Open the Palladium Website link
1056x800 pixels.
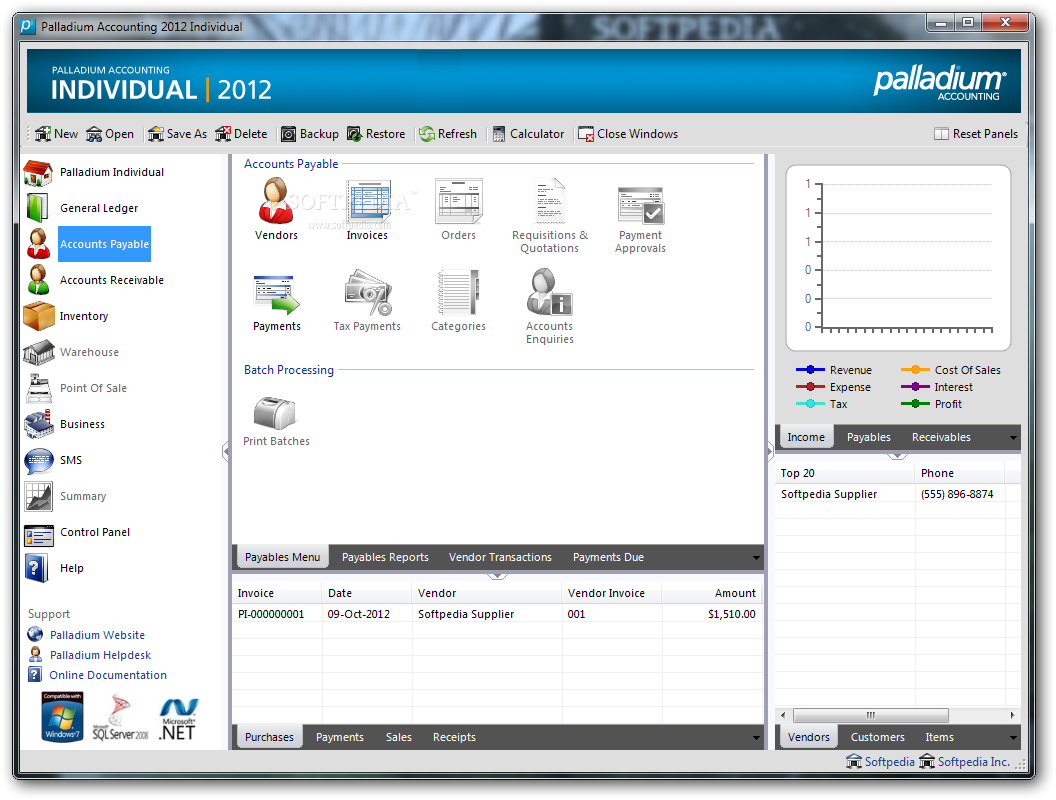[97, 635]
